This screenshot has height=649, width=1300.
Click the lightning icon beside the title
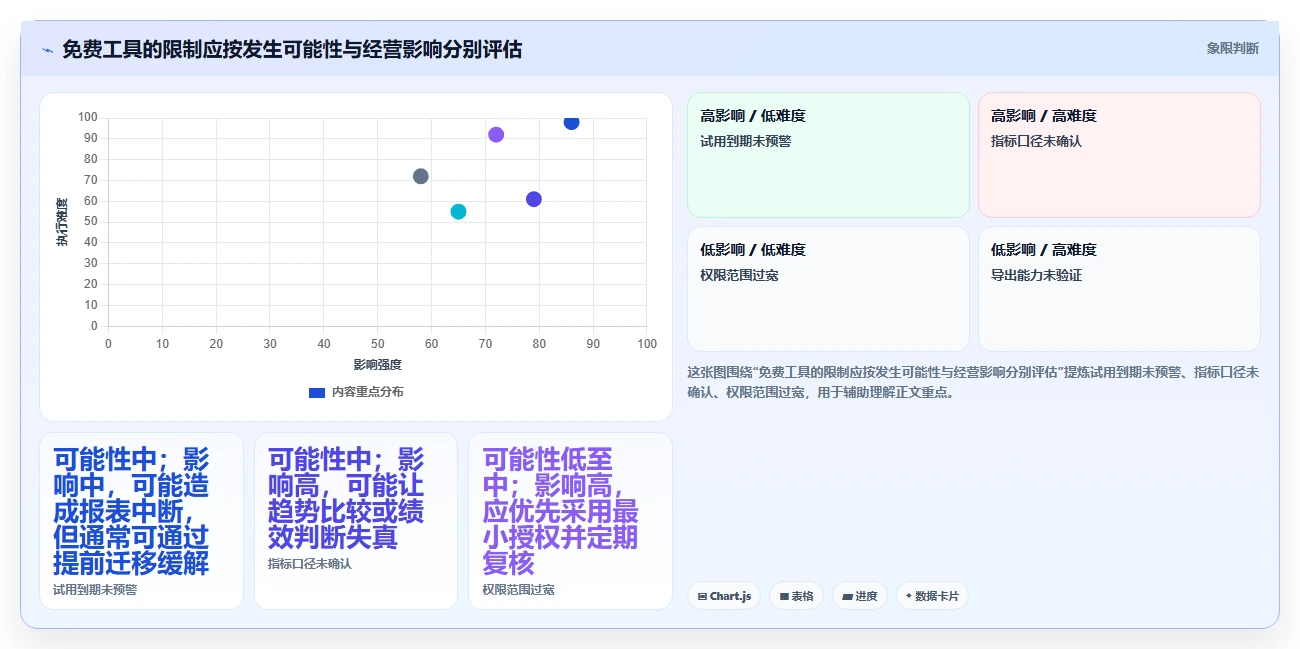click(47, 50)
